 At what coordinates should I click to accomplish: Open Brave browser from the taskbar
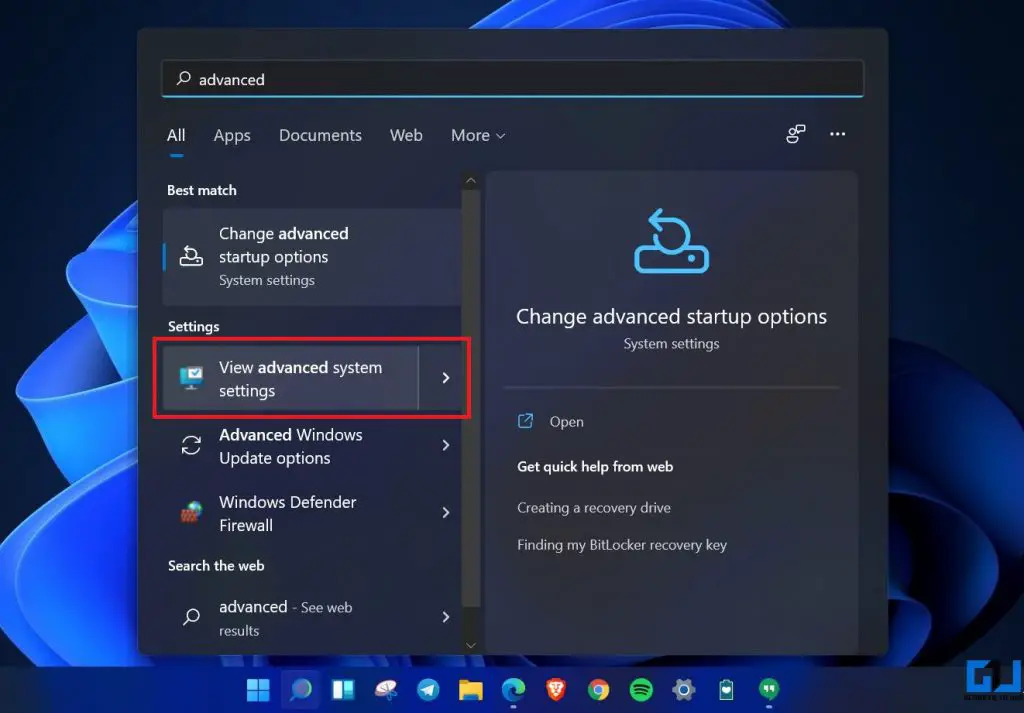(555, 690)
